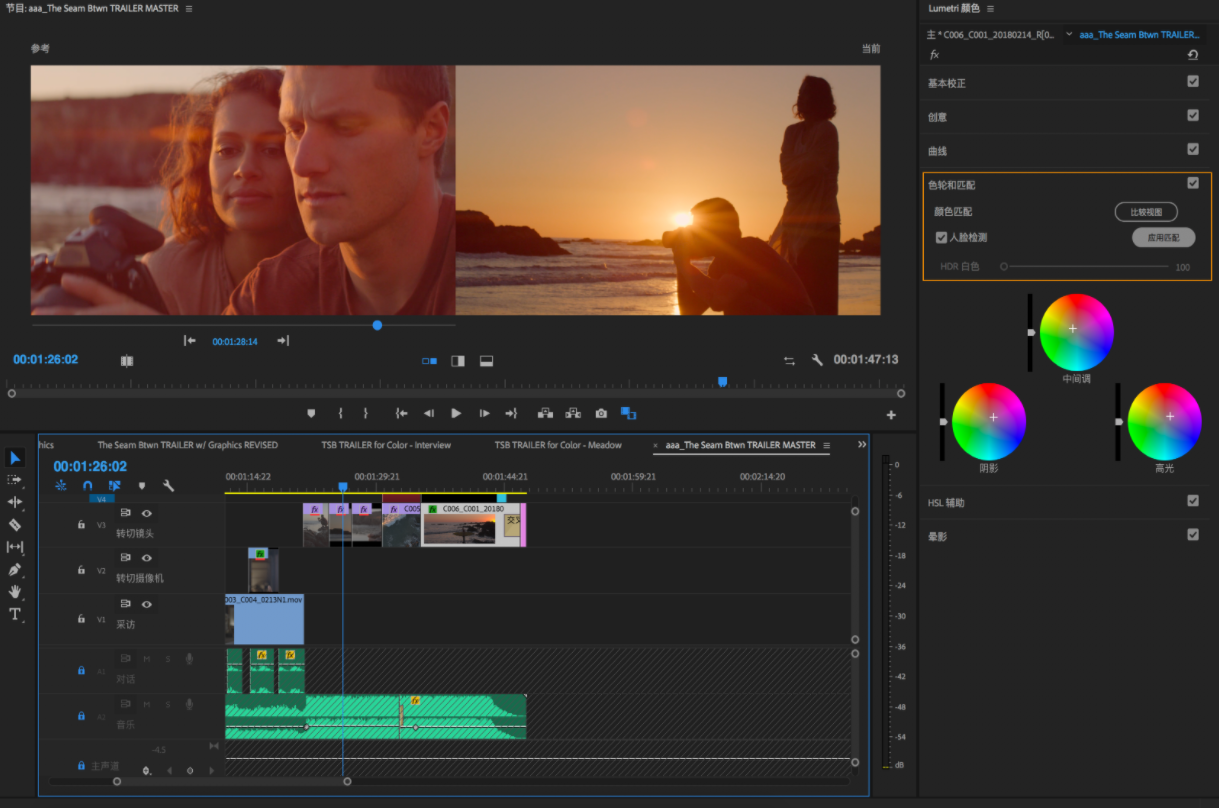Toggle the timeline Snap magnet icon

point(88,486)
